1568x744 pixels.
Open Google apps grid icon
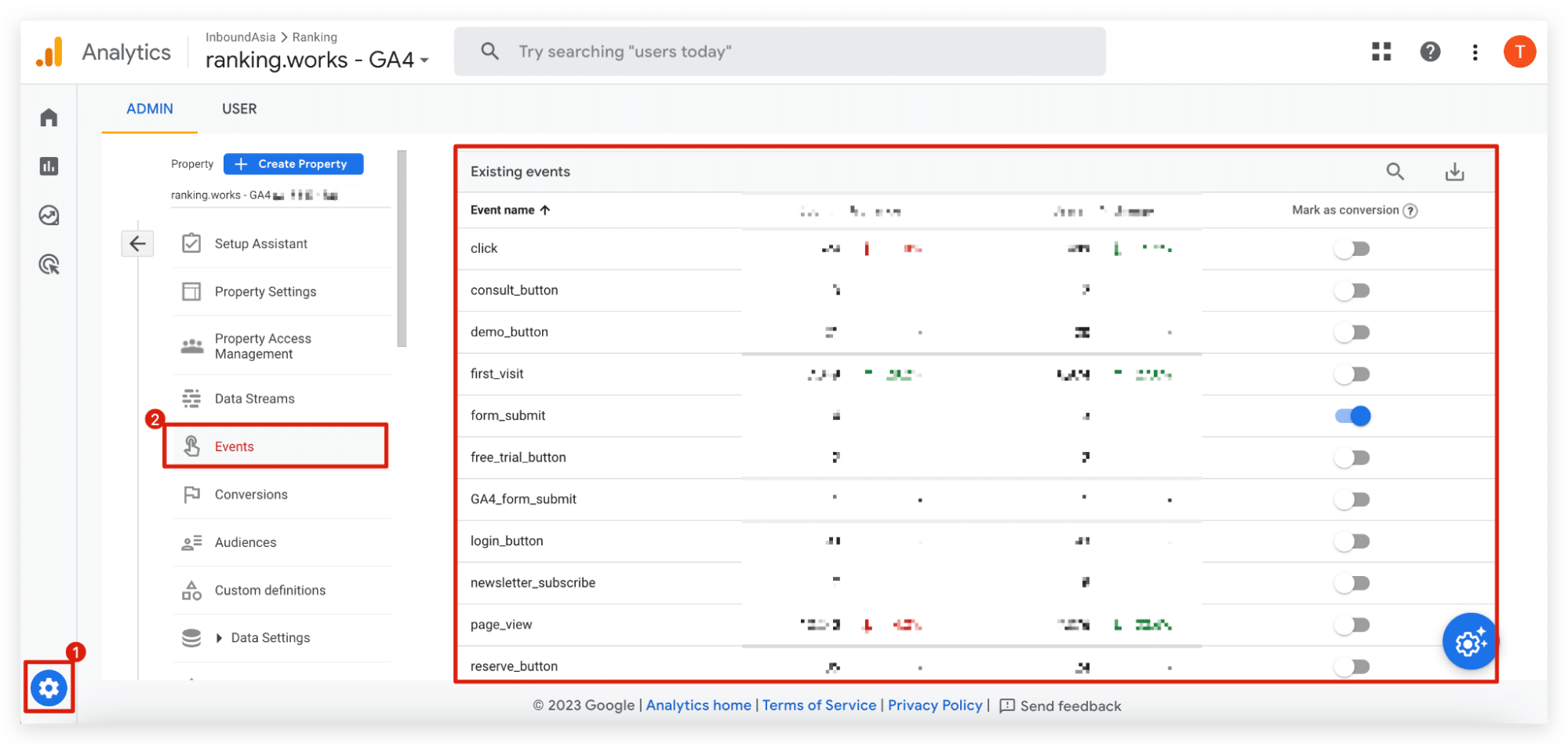[1381, 52]
